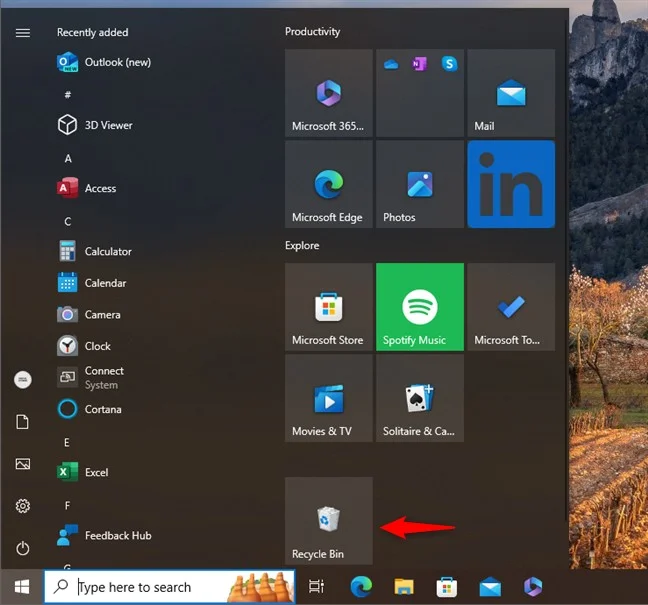Open File Explorer from the taskbar
Screen dimensions: 648x605
coord(404,587)
